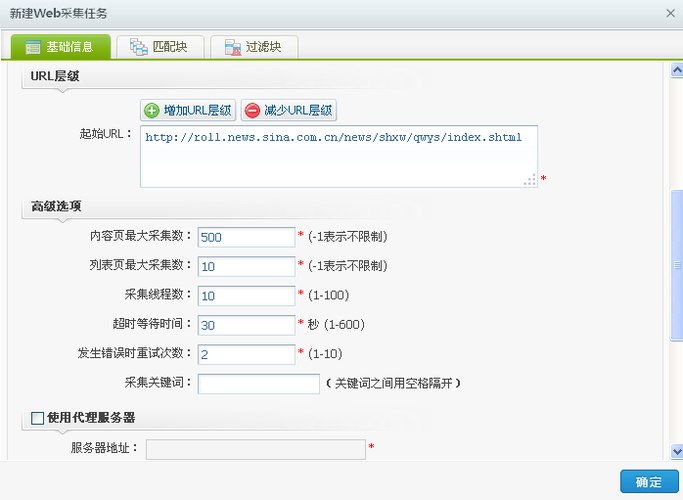Viewport: 683px width, 500px height.
Task: Switch to the 匹配块 tab
Action: (159, 47)
